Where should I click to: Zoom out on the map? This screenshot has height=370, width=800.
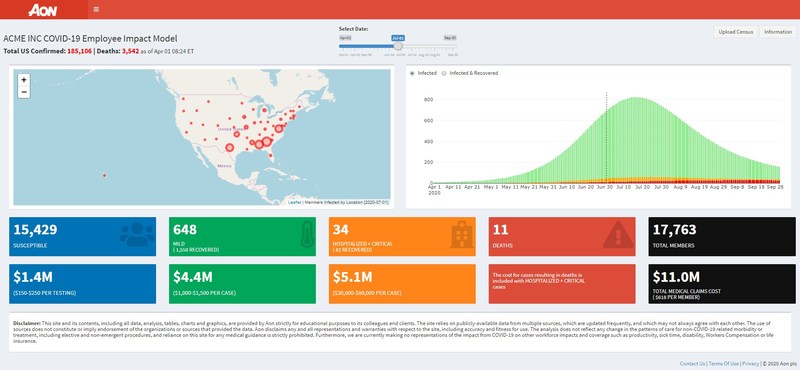(x=23, y=92)
